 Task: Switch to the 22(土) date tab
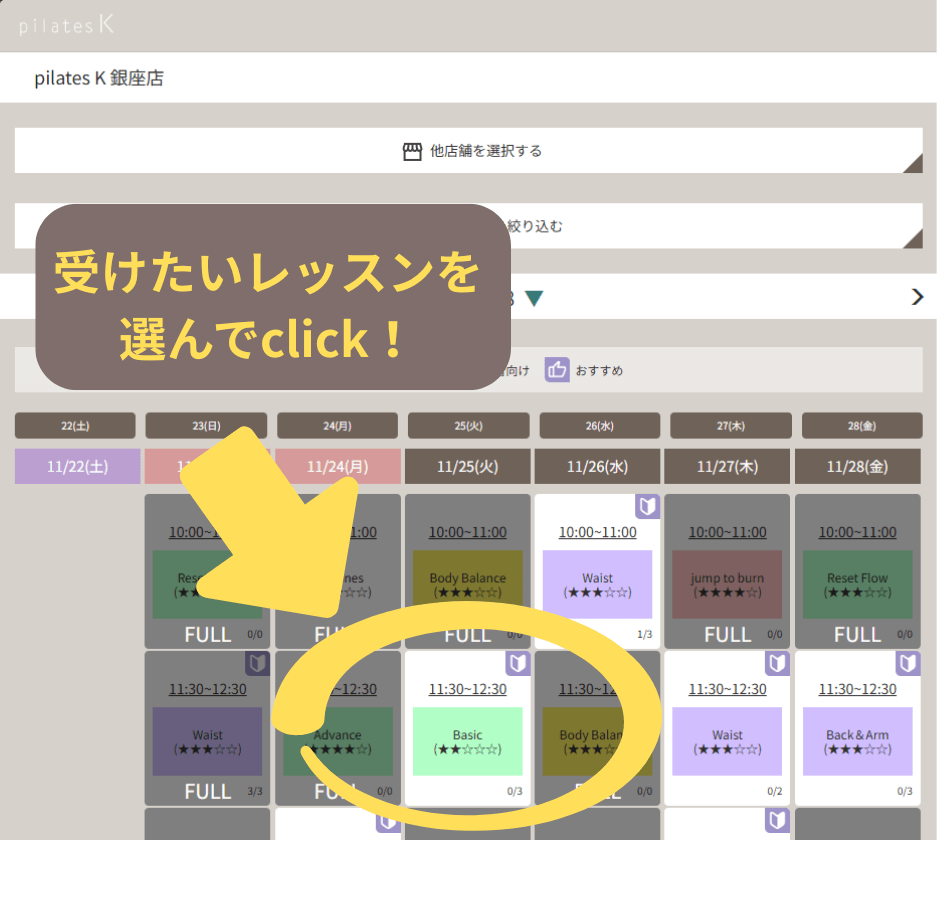click(75, 425)
